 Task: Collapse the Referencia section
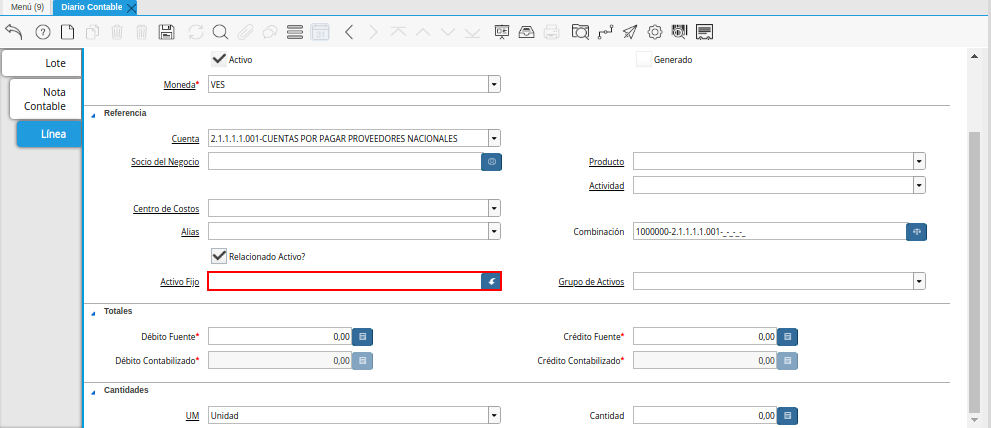click(94, 114)
